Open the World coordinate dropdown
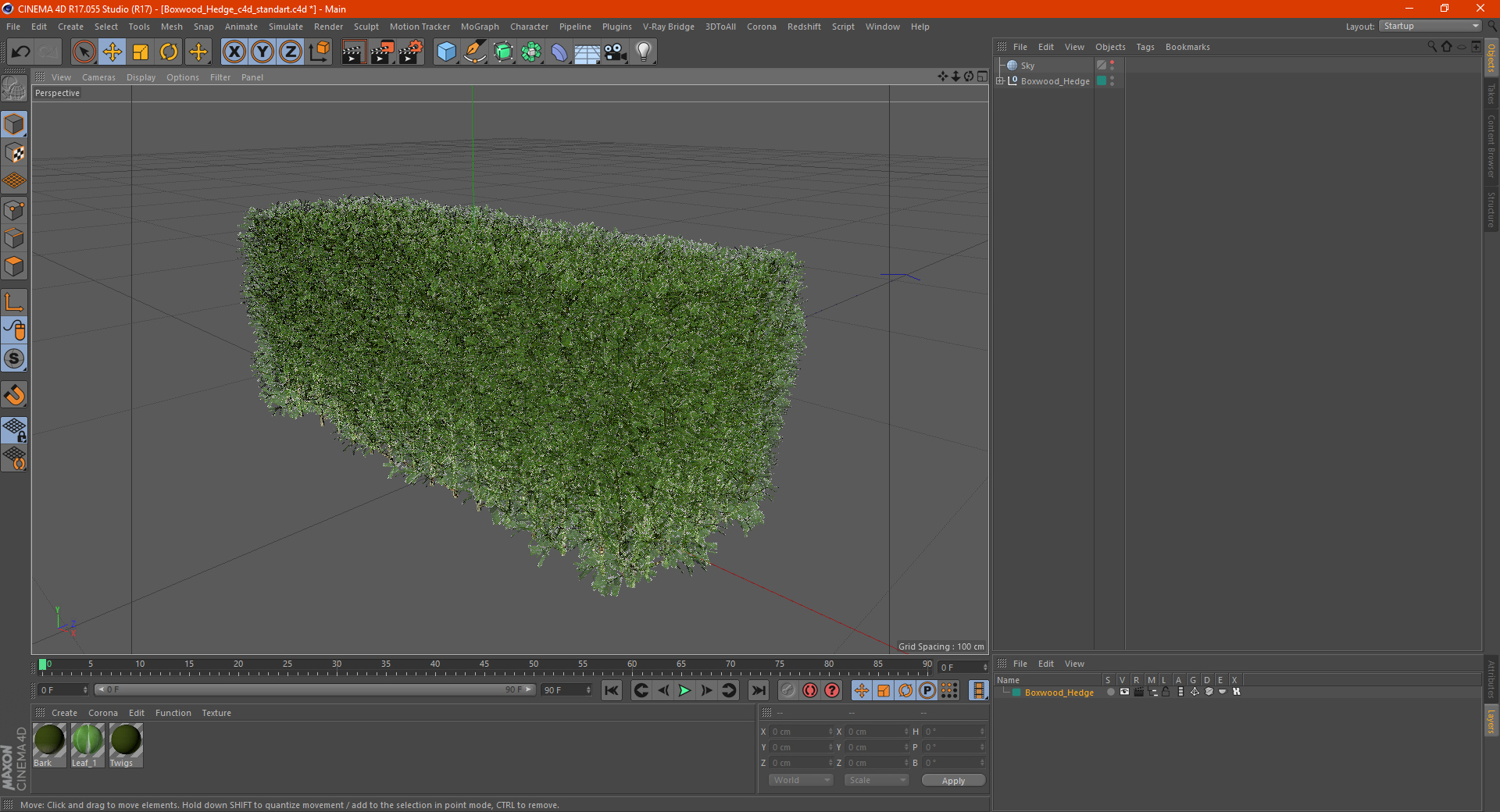The height and width of the screenshot is (812, 1500). [801, 780]
